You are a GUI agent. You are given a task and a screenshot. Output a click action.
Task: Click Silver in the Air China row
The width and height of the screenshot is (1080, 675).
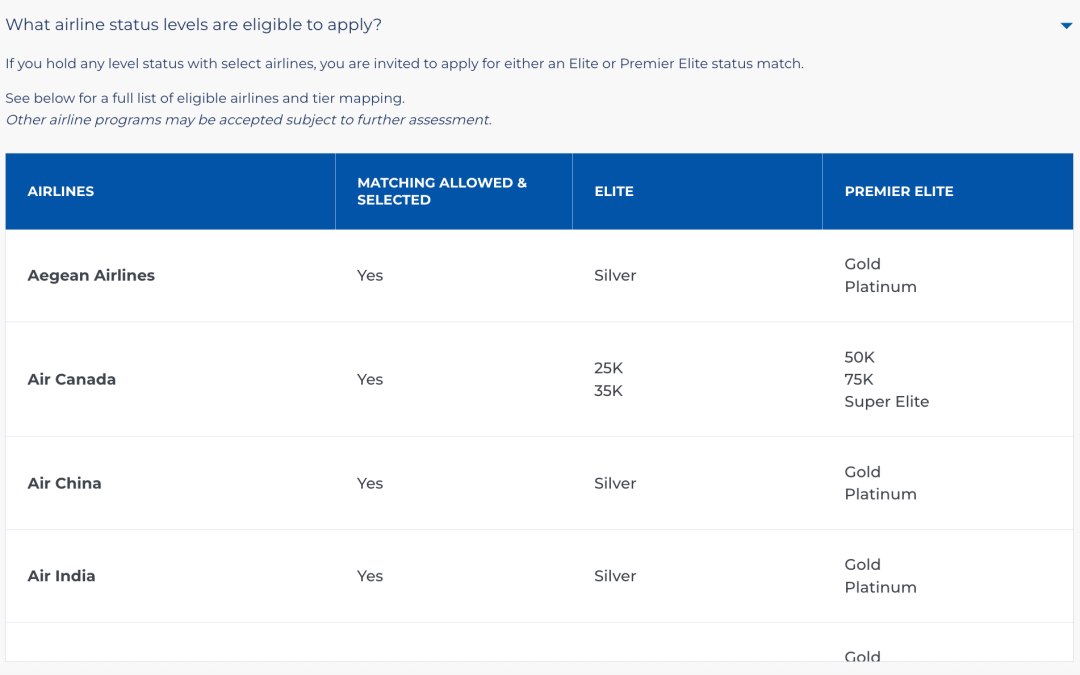[x=615, y=484]
